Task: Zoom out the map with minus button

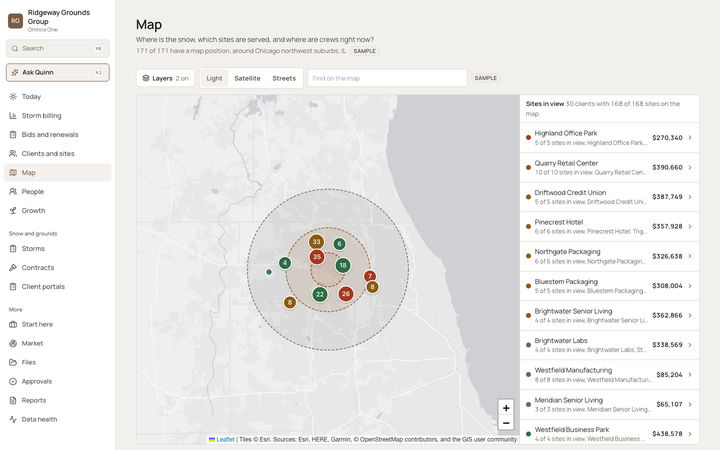Action: coord(506,423)
